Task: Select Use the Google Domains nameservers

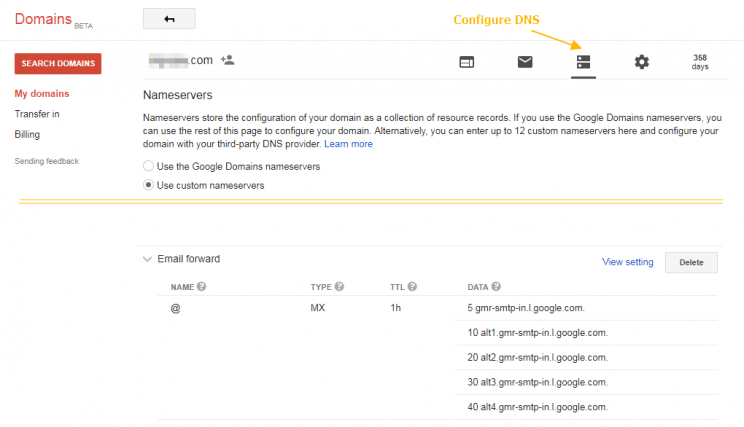Action: click(x=149, y=166)
